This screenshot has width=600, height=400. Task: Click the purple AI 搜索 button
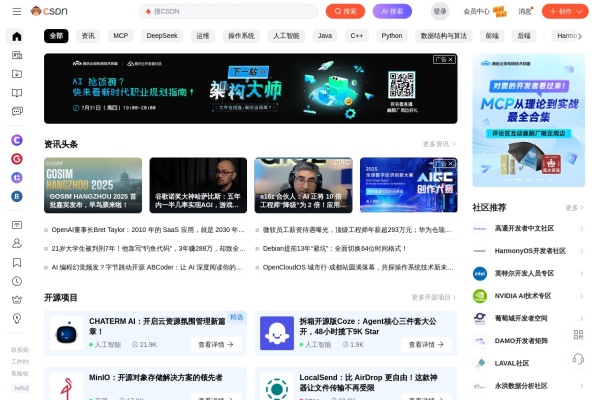392,11
